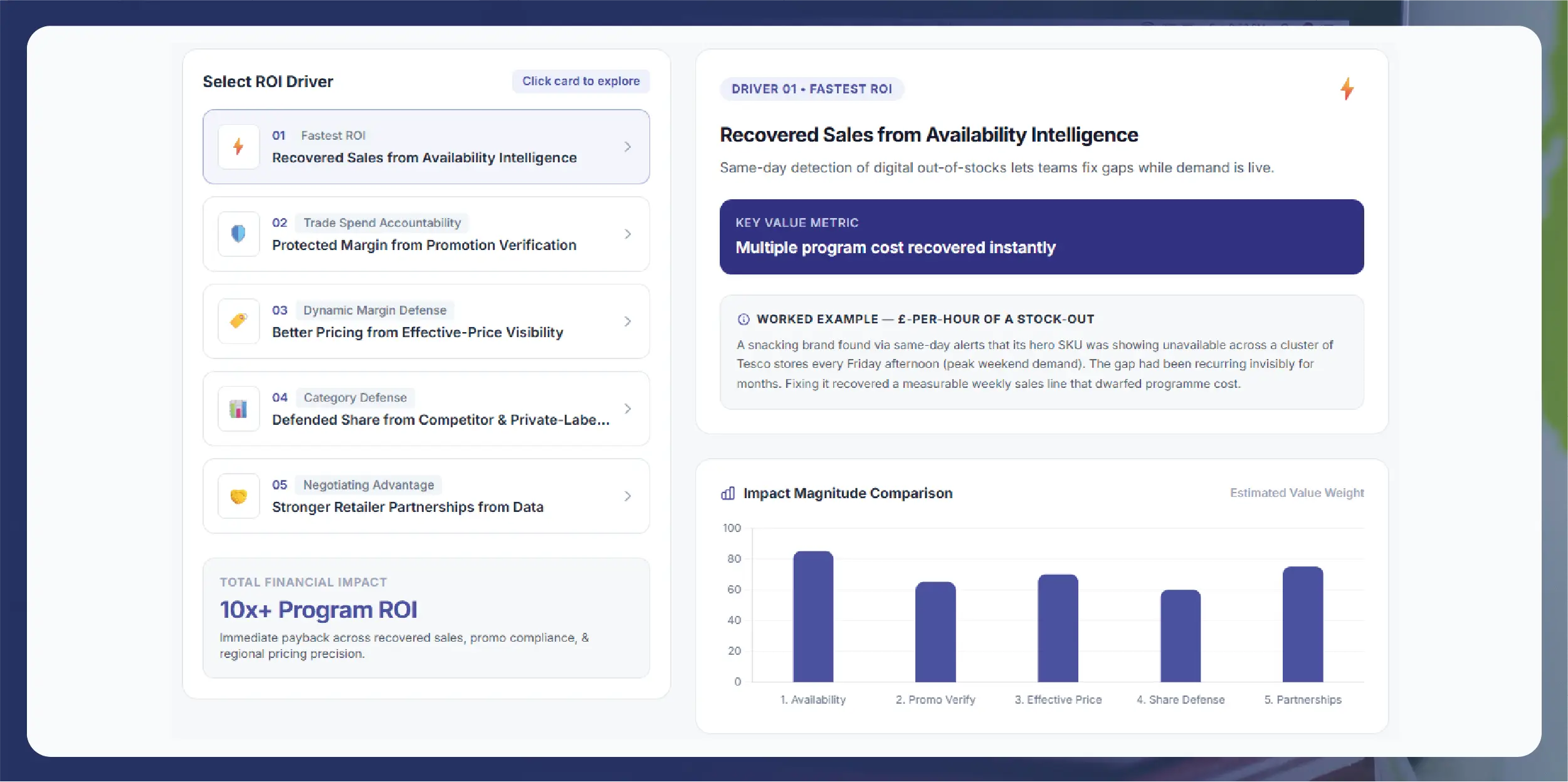Viewport: 1568px width, 782px height.
Task: Click the large lightning bolt in driver detail panel
Action: pyautogui.click(x=1347, y=89)
